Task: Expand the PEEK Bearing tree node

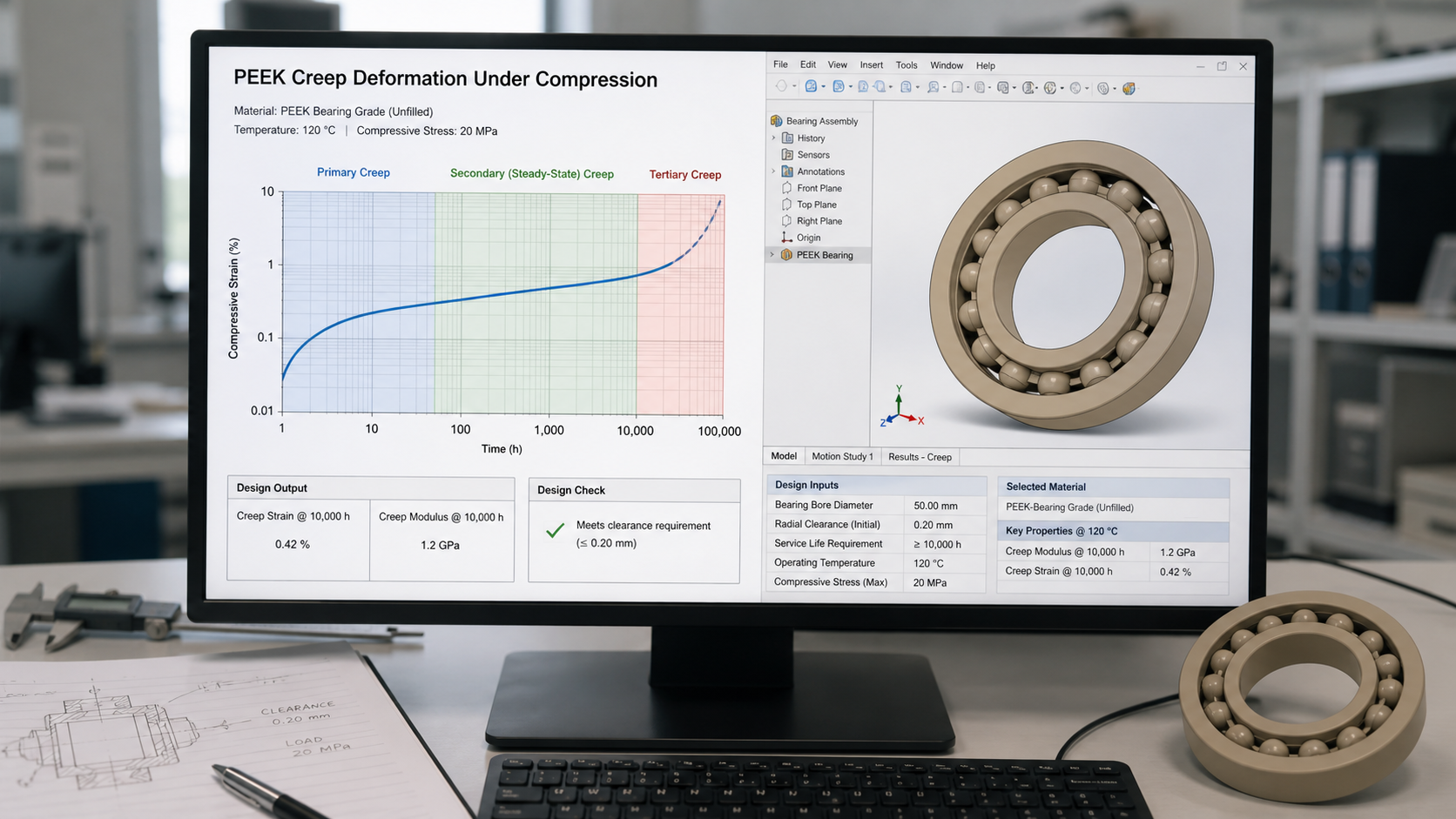Action: [x=772, y=255]
